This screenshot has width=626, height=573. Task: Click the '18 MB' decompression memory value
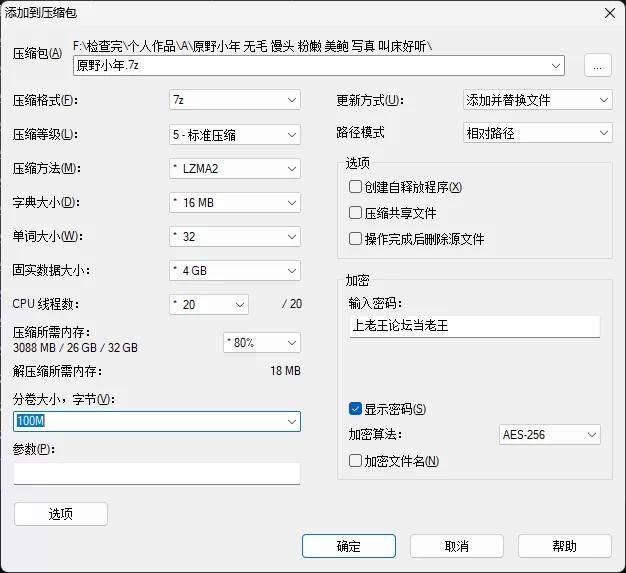coord(285,371)
